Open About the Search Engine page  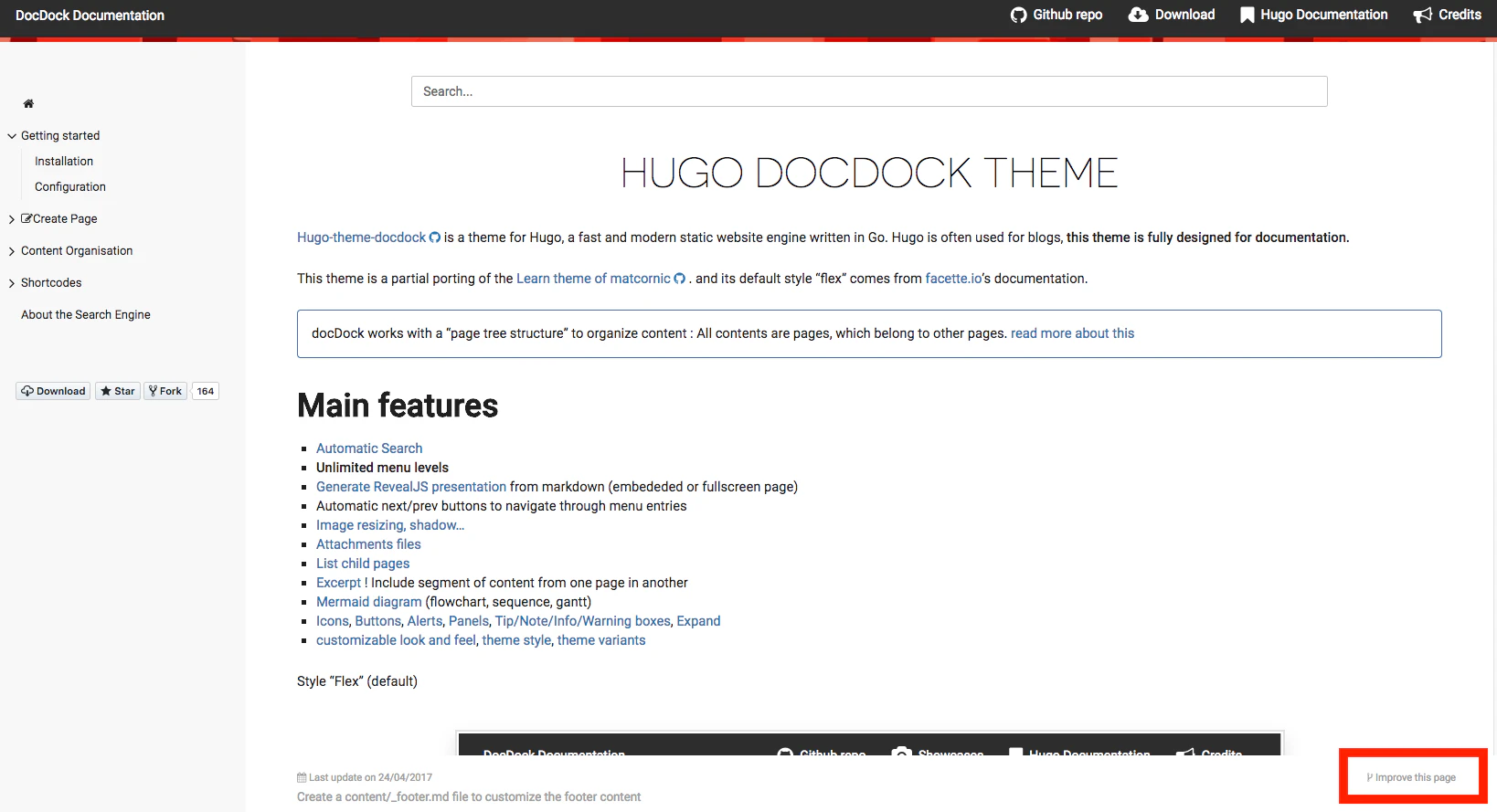[x=86, y=314]
